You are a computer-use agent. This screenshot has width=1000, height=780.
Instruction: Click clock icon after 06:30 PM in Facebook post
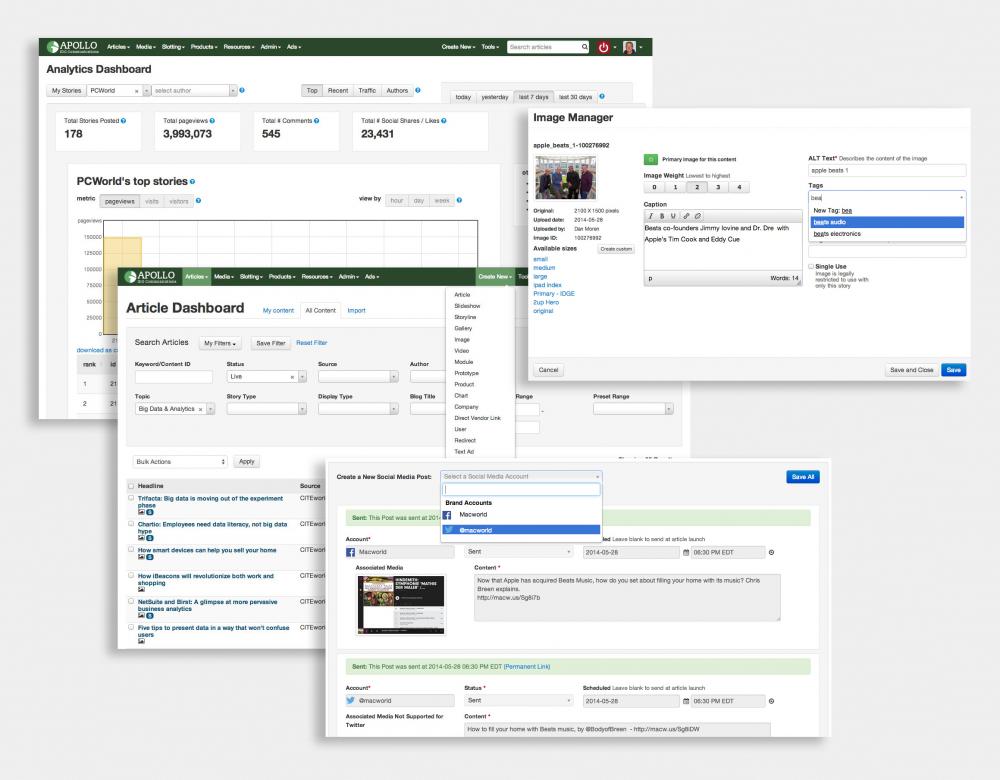[772, 552]
